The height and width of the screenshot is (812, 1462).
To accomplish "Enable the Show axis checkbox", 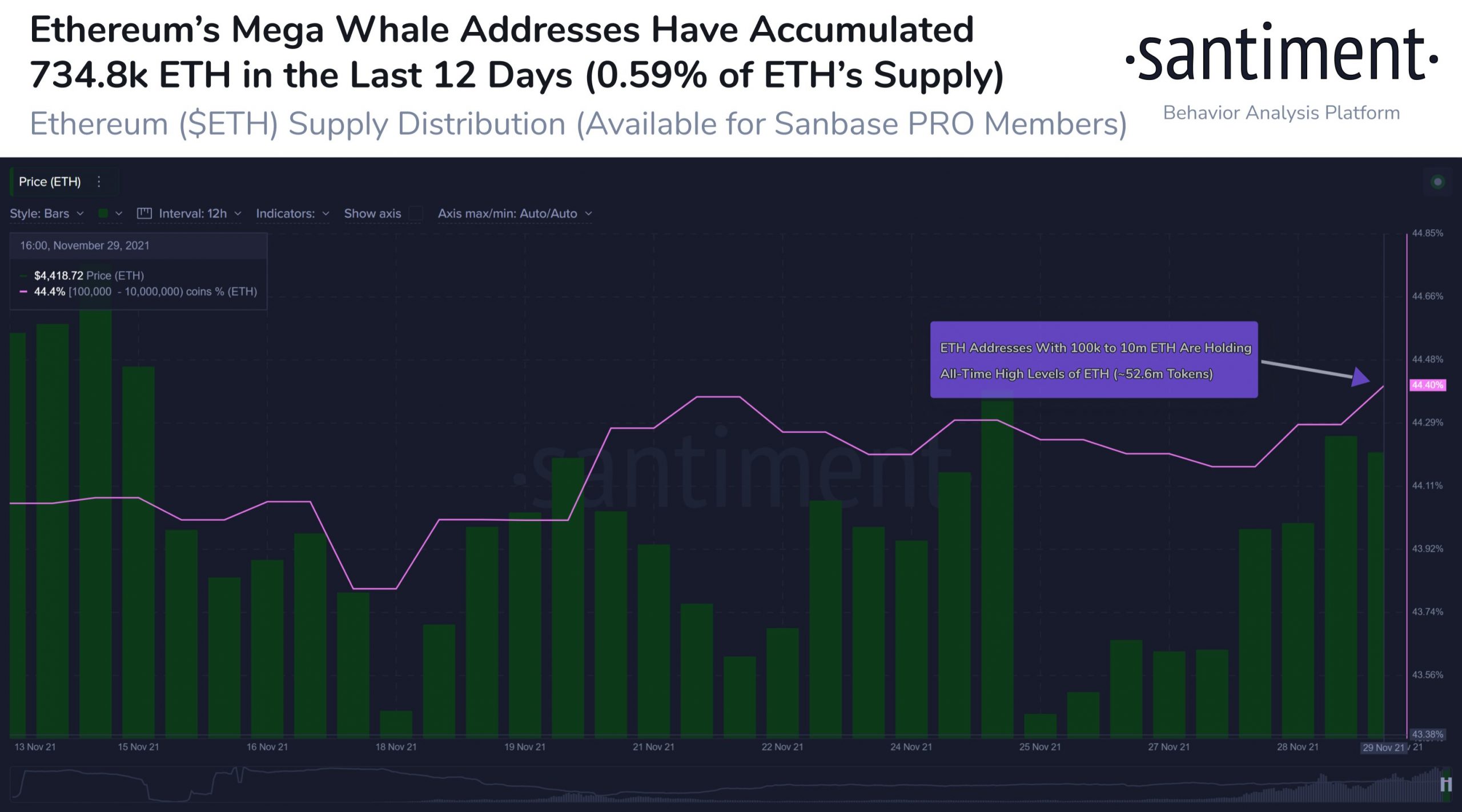I will click(416, 214).
